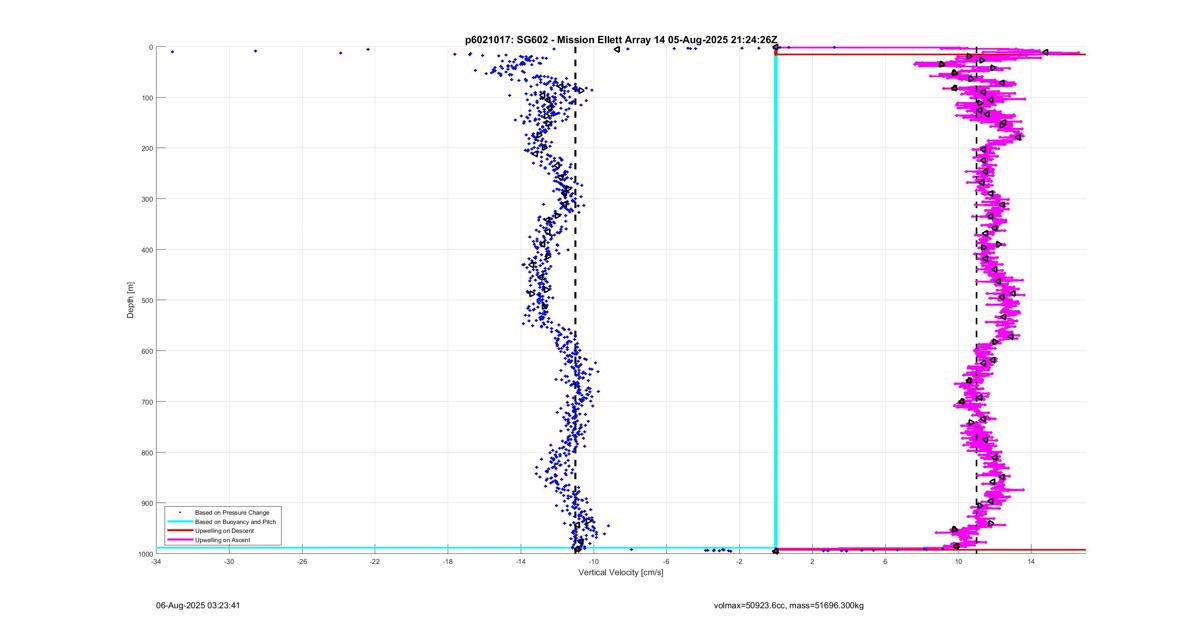
Task: Click the cyan line sample in the legend
Action: (x=180, y=521)
